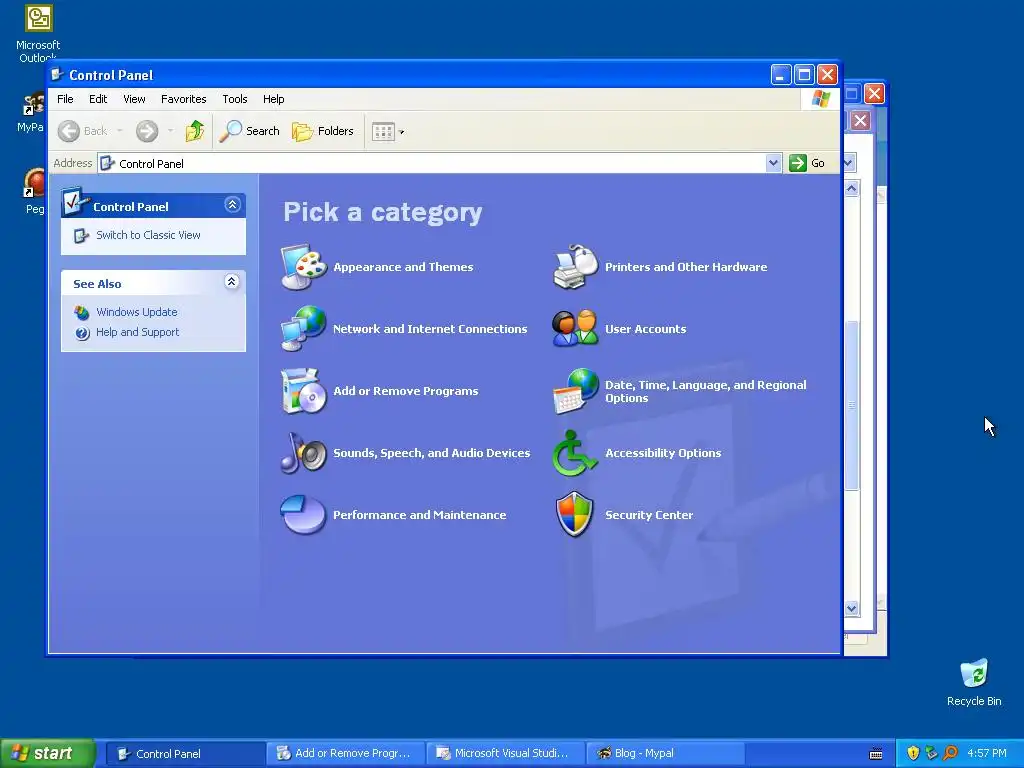
Task: Click the Printers and Other Hardware icon
Action: (x=575, y=266)
